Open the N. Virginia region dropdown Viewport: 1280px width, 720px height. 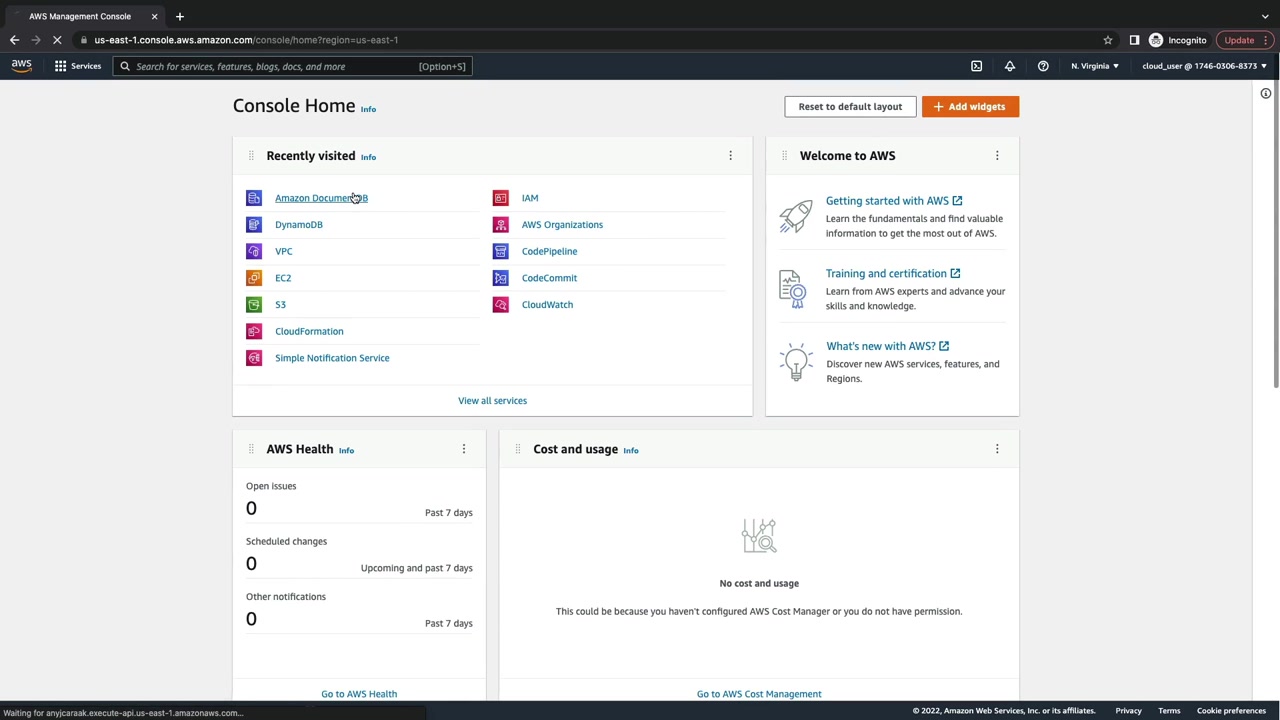[x=1095, y=66]
